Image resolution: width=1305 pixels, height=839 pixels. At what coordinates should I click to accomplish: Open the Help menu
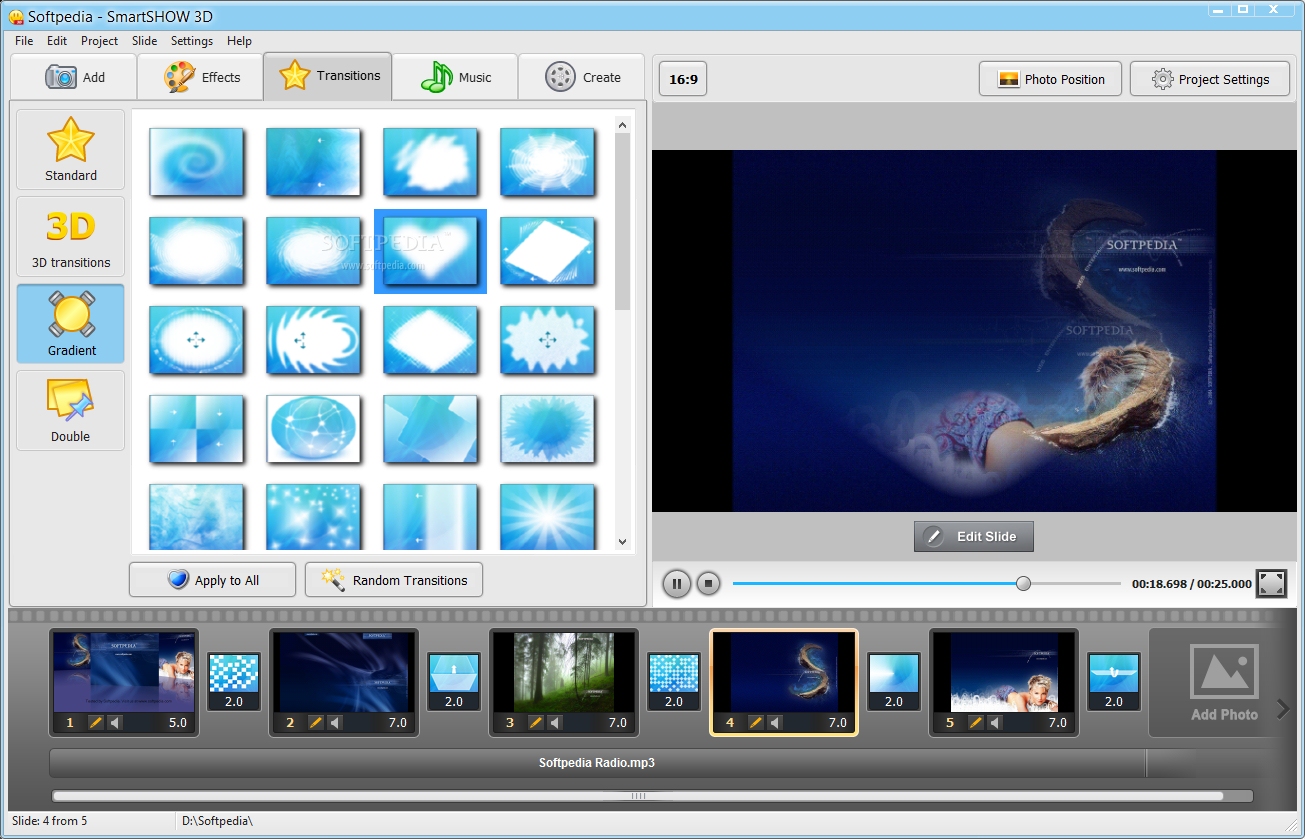[x=239, y=41]
